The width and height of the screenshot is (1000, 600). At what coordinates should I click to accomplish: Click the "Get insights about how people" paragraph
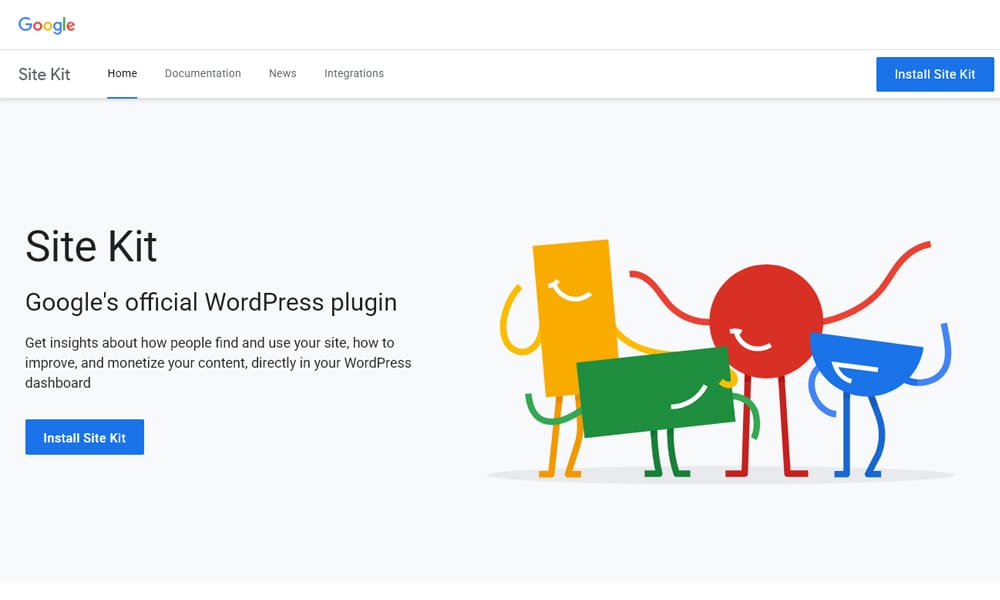(218, 363)
